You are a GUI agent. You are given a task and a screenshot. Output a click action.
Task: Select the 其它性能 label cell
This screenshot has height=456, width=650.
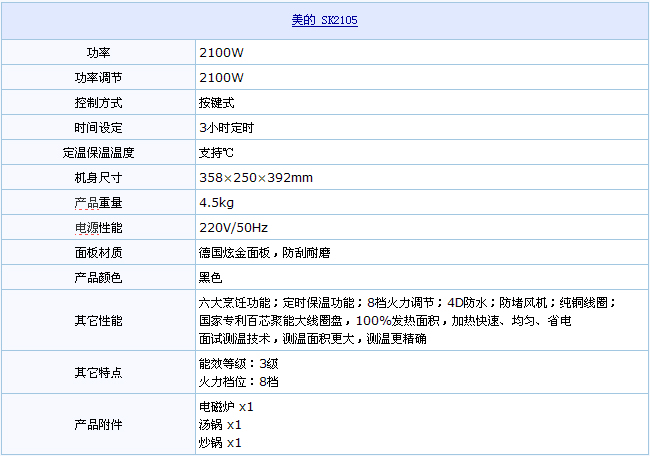point(98,321)
